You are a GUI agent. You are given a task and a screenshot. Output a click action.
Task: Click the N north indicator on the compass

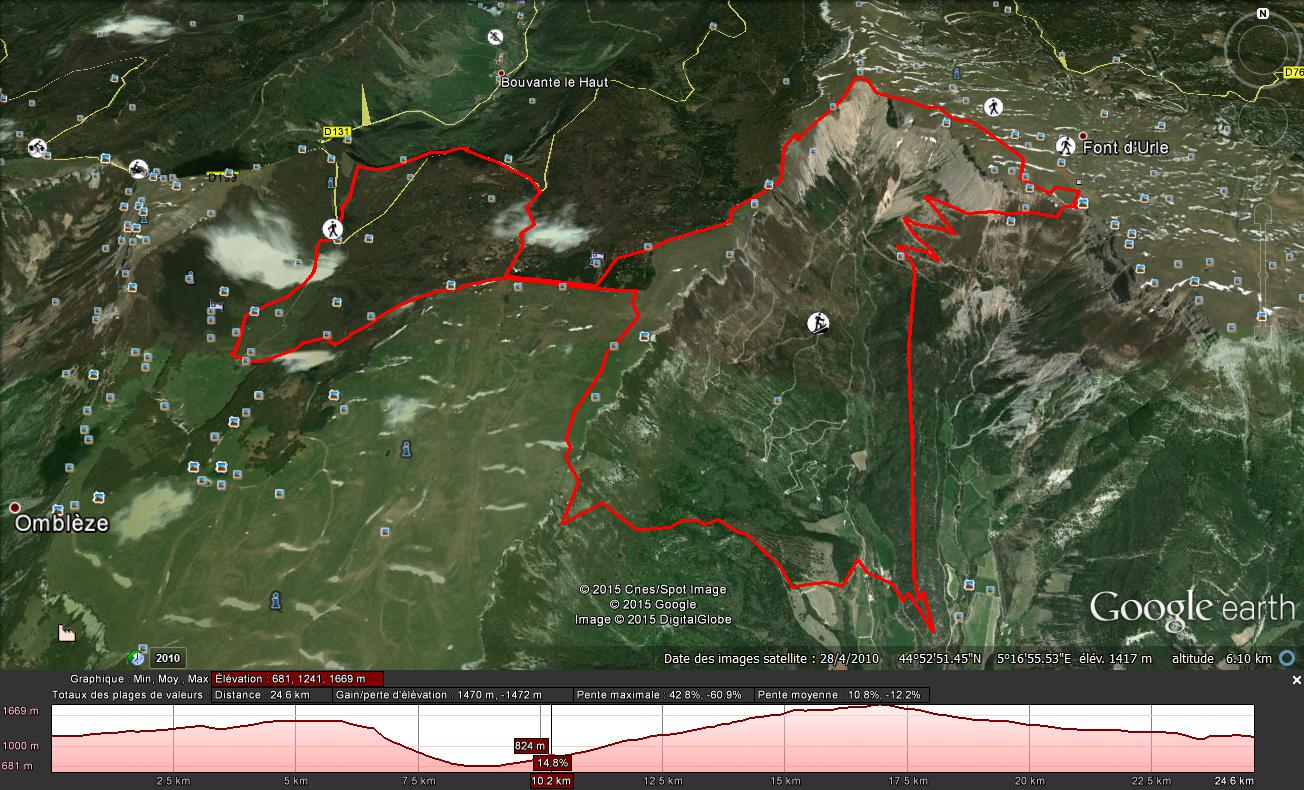click(x=1263, y=14)
